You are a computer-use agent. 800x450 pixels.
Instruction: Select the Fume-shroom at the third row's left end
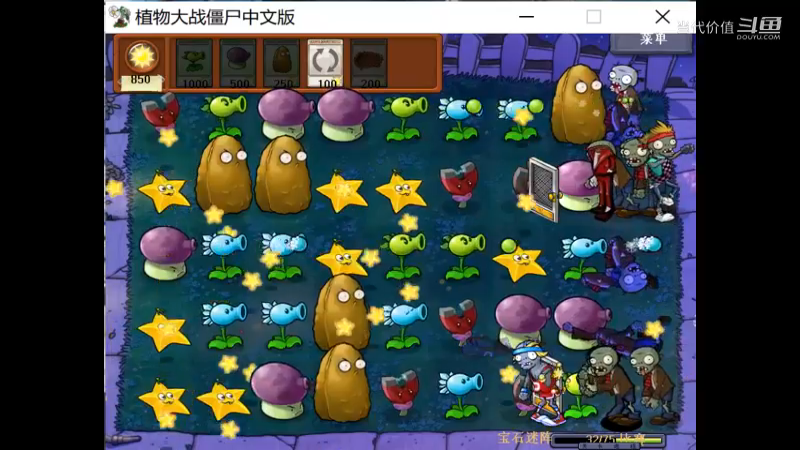tap(166, 253)
